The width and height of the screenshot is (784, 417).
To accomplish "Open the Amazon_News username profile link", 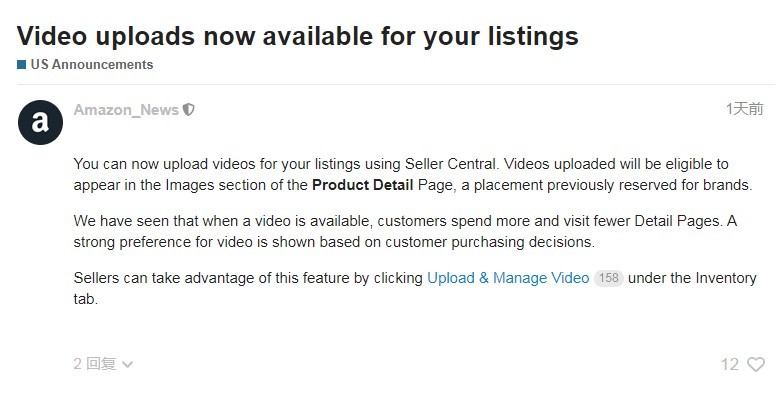I will tap(125, 110).
